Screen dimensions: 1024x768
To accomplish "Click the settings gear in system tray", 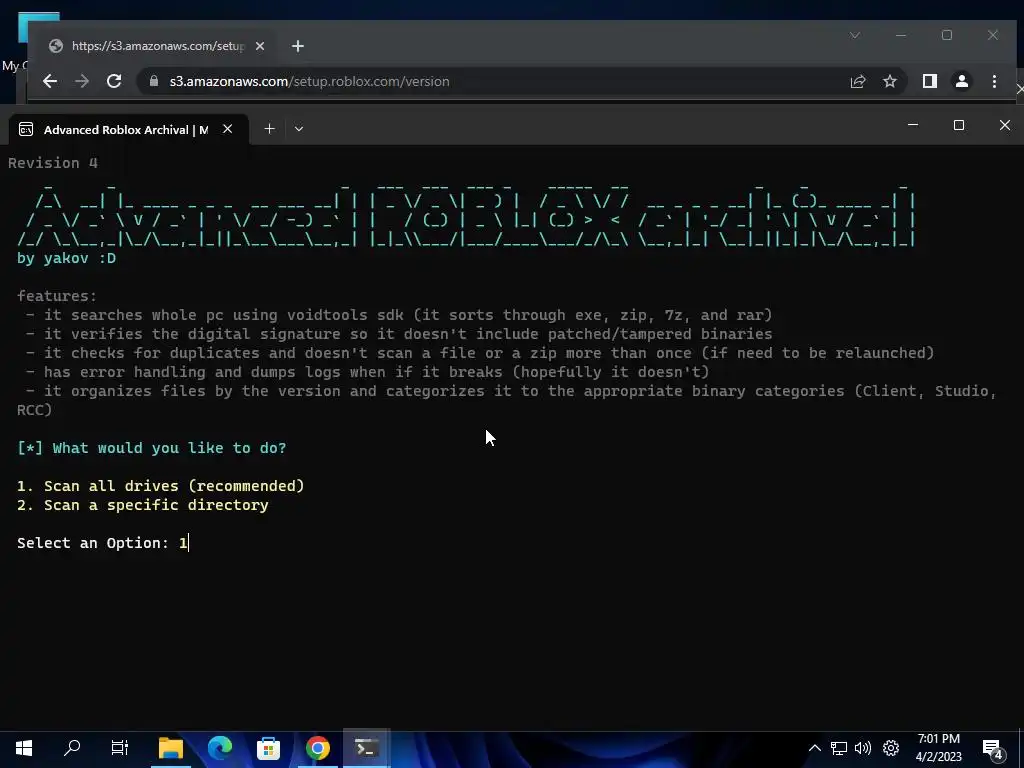I will click(x=891, y=748).
